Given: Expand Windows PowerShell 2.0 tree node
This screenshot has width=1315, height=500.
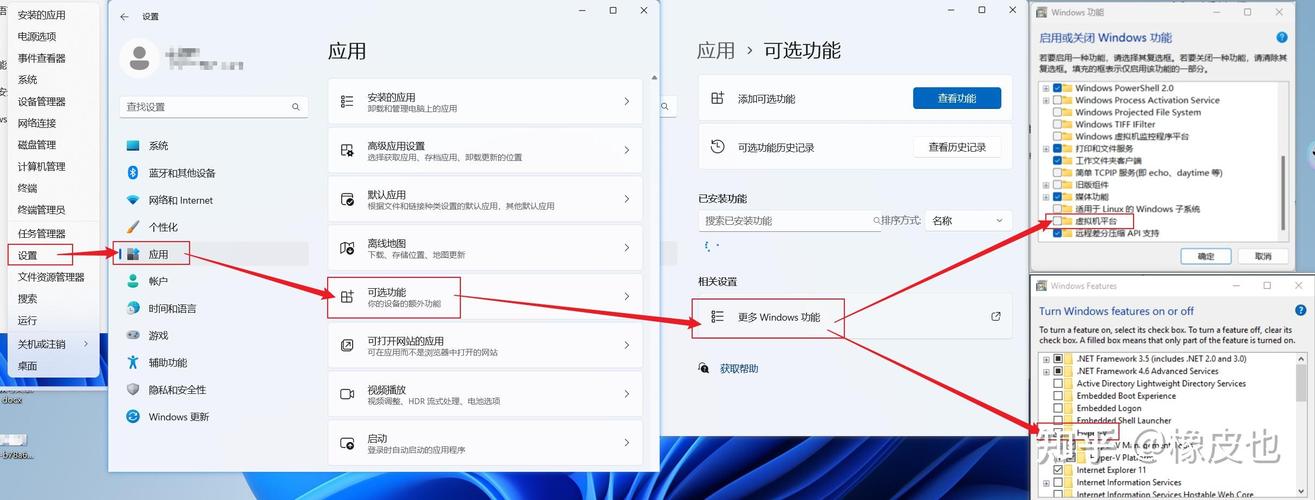Looking at the screenshot, I should click(x=1046, y=88).
